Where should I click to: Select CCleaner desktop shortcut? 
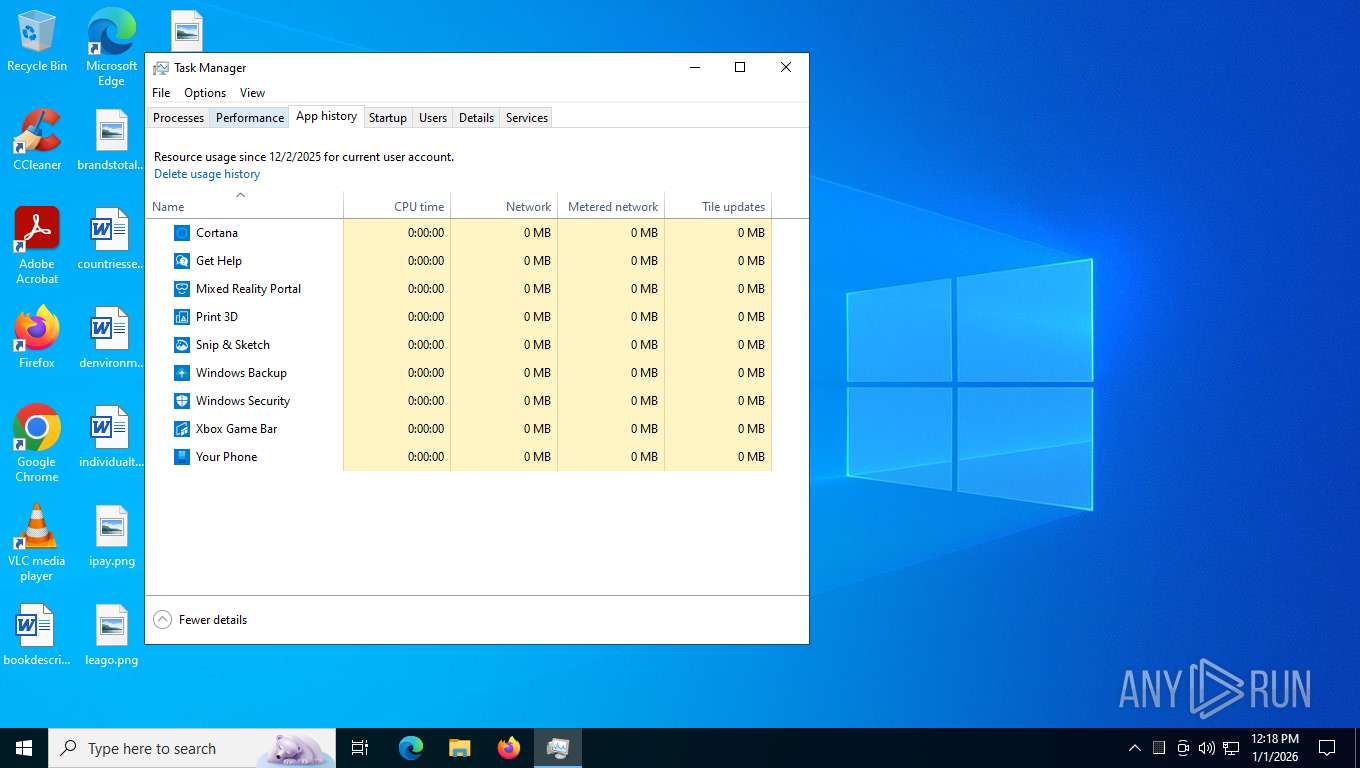coord(37,140)
